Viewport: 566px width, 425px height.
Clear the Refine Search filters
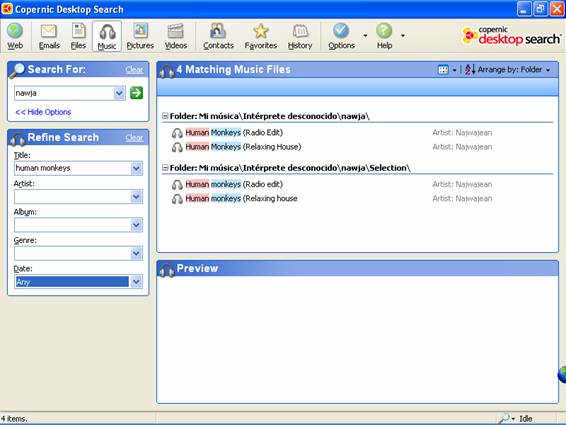tap(134, 138)
